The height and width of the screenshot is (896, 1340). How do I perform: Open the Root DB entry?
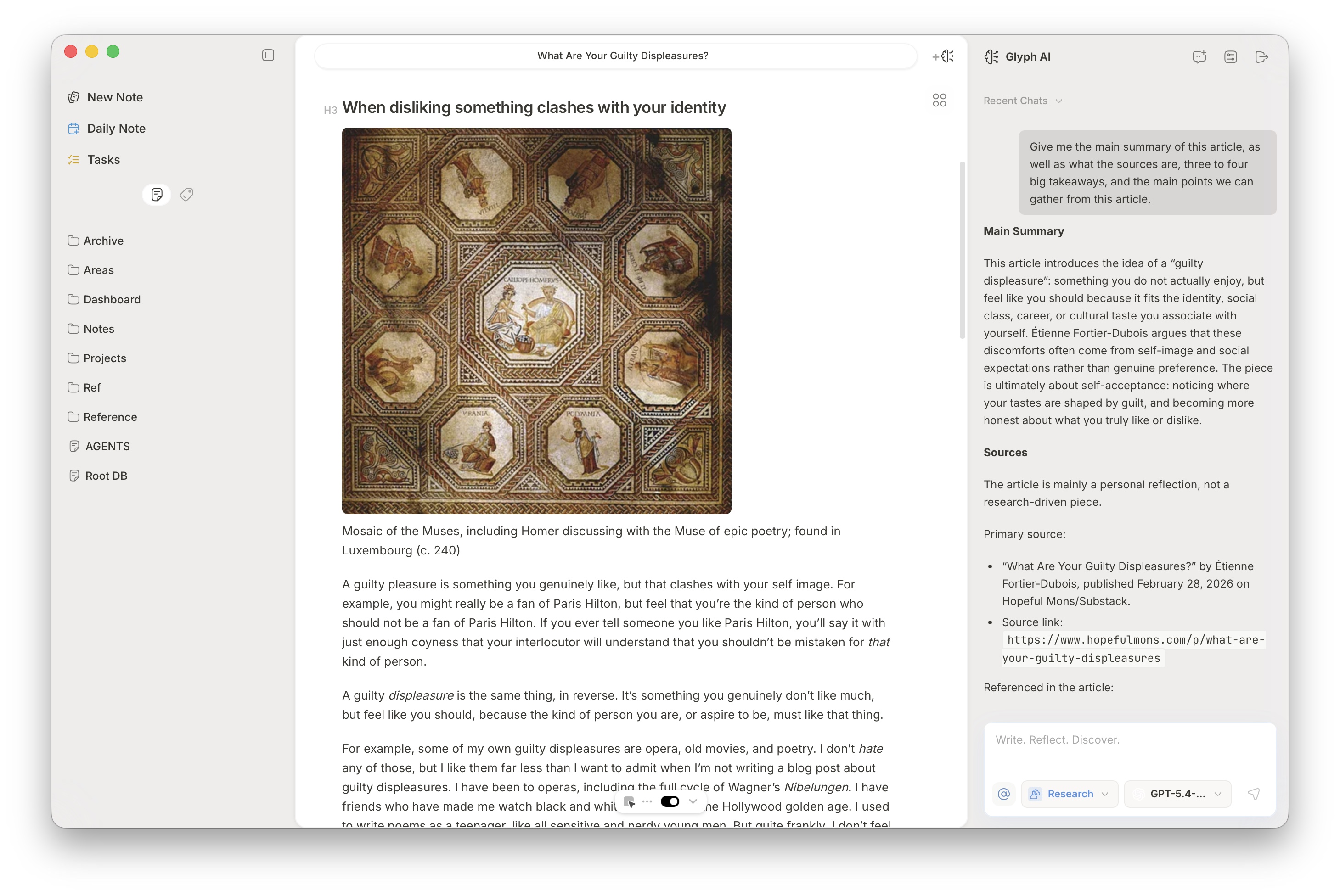coord(106,475)
